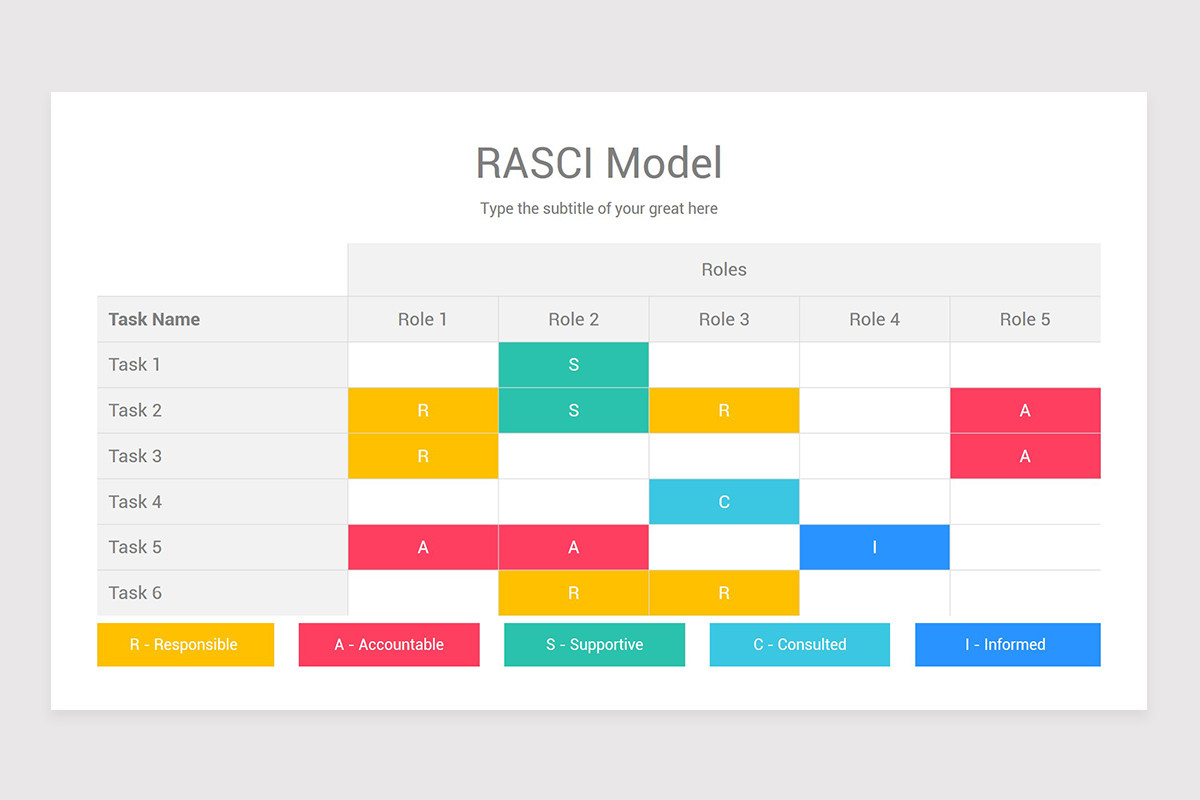The width and height of the screenshot is (1200, 800).
Task: Click the Roles header cell
Action: (x=724, y=269)
